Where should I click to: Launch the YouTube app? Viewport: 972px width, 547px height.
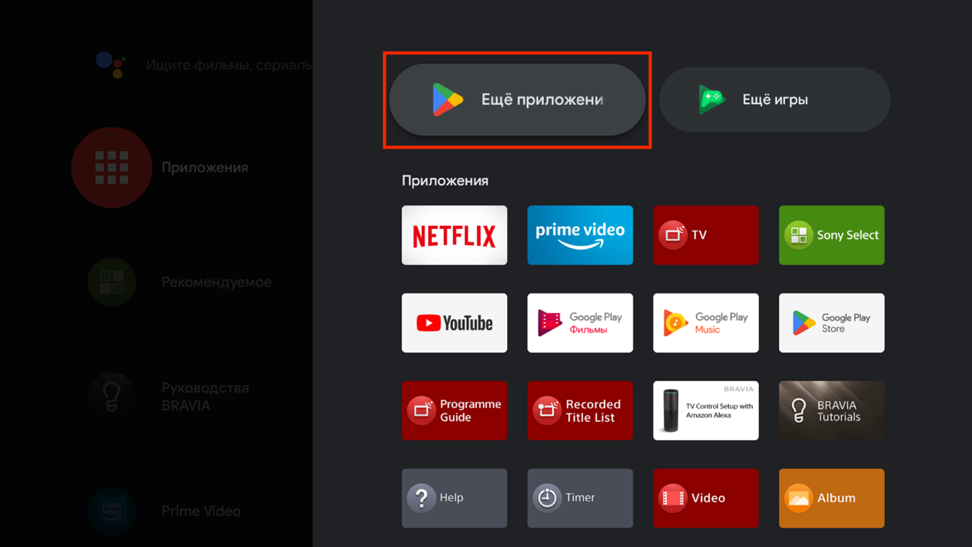click(x=454, y=323)
